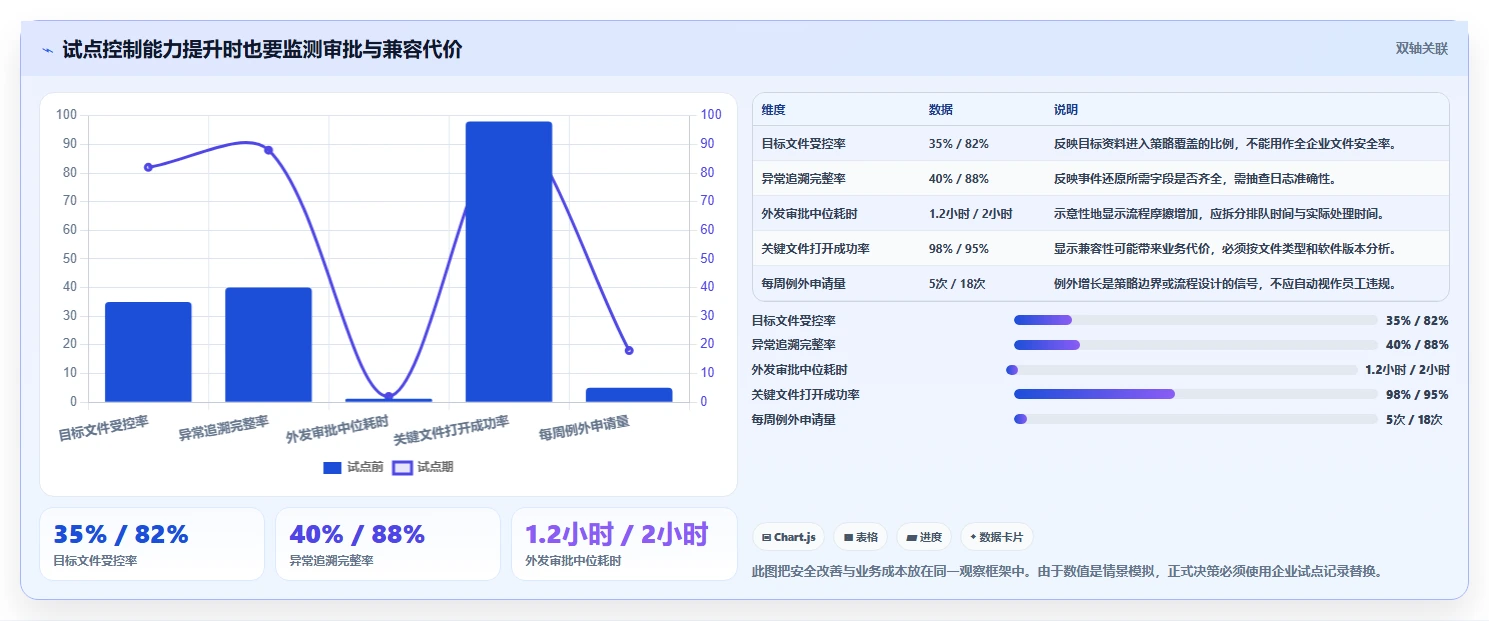This screenshot has width=1489, height=621.
Task: Click the pulse icon beside the panel title
Action: 48,50
